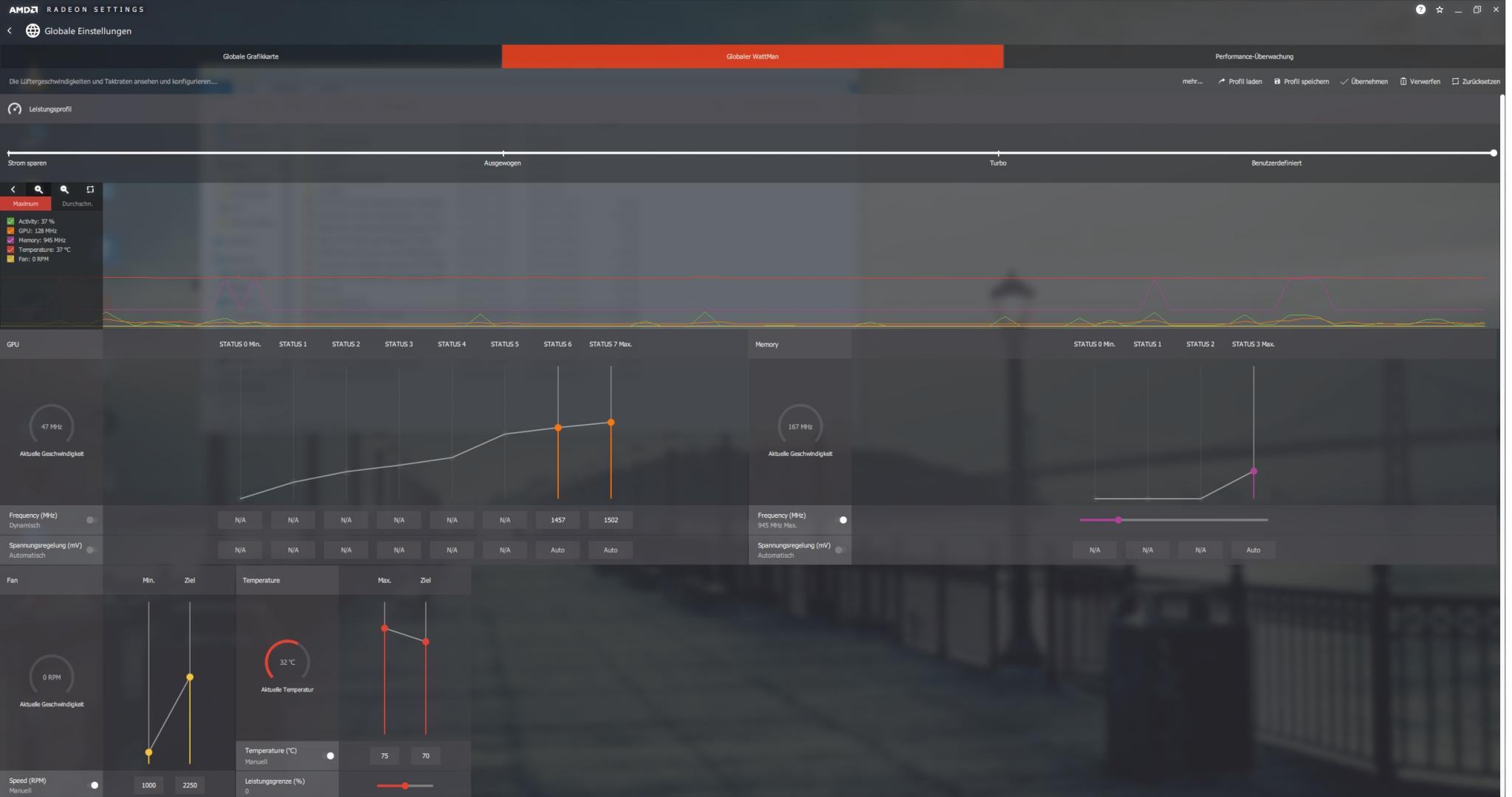This screenshot has width=1512, height=797.
Task: Edit the Status 6 frequency field 1457
Action: tap(557, 520)
